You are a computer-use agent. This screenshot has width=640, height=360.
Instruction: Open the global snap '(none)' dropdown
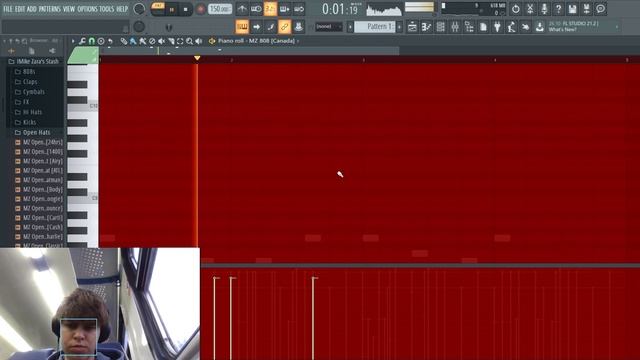point(329,27)
